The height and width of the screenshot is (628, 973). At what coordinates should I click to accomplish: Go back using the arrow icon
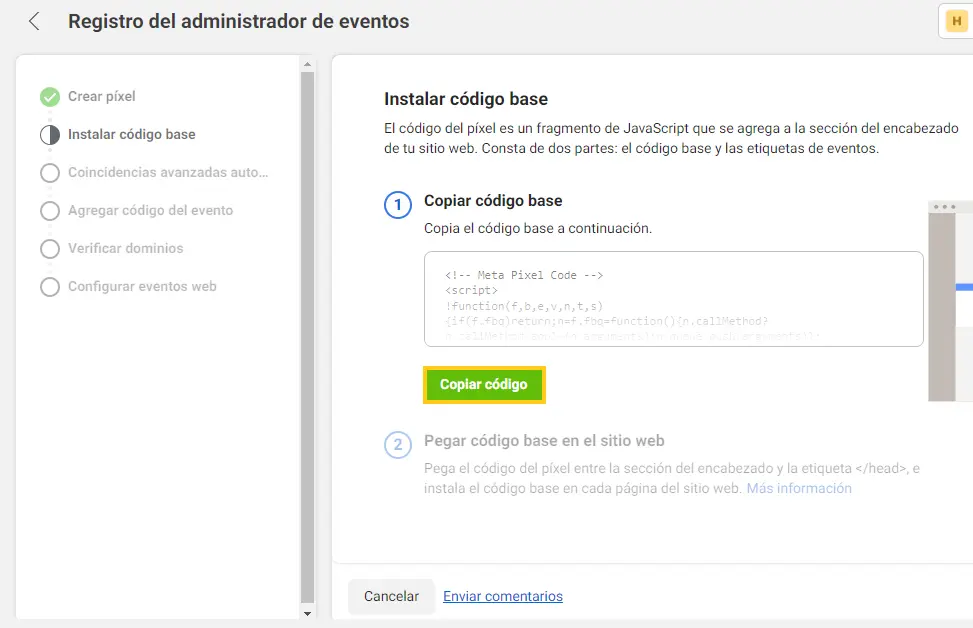[x=34, y=21]
